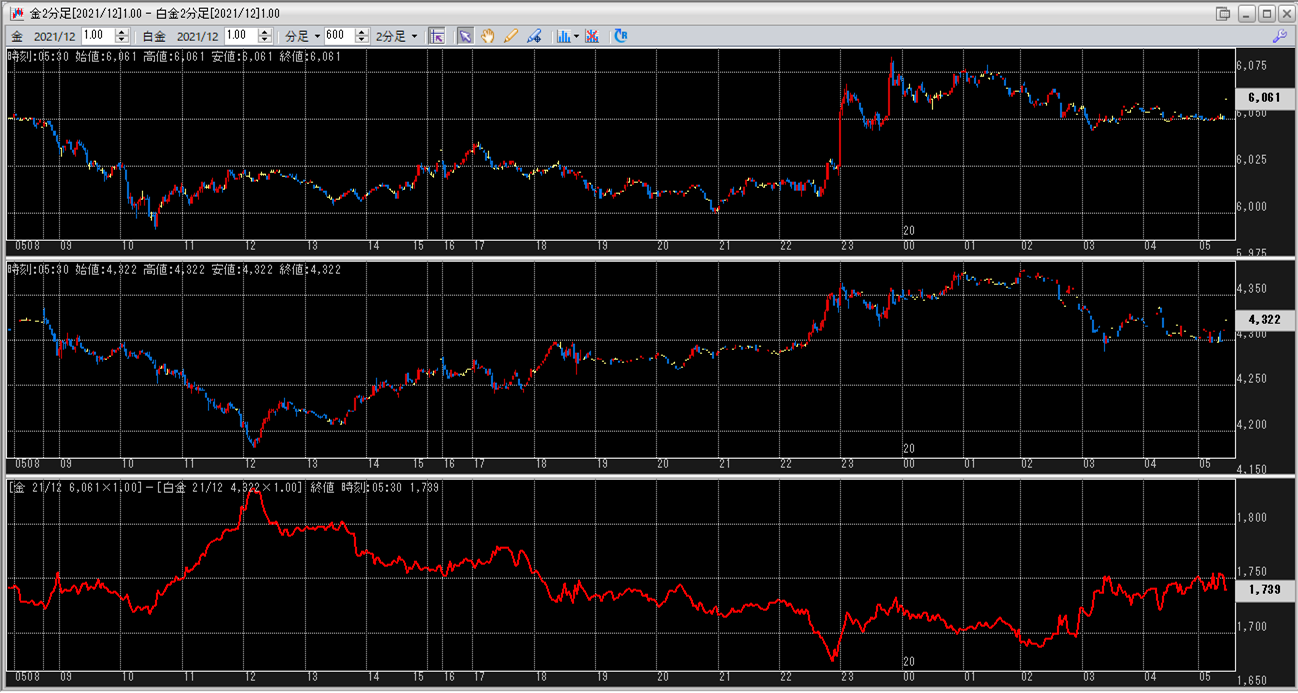
Task: Activate the hand pan tool
Action: (488, 36)
